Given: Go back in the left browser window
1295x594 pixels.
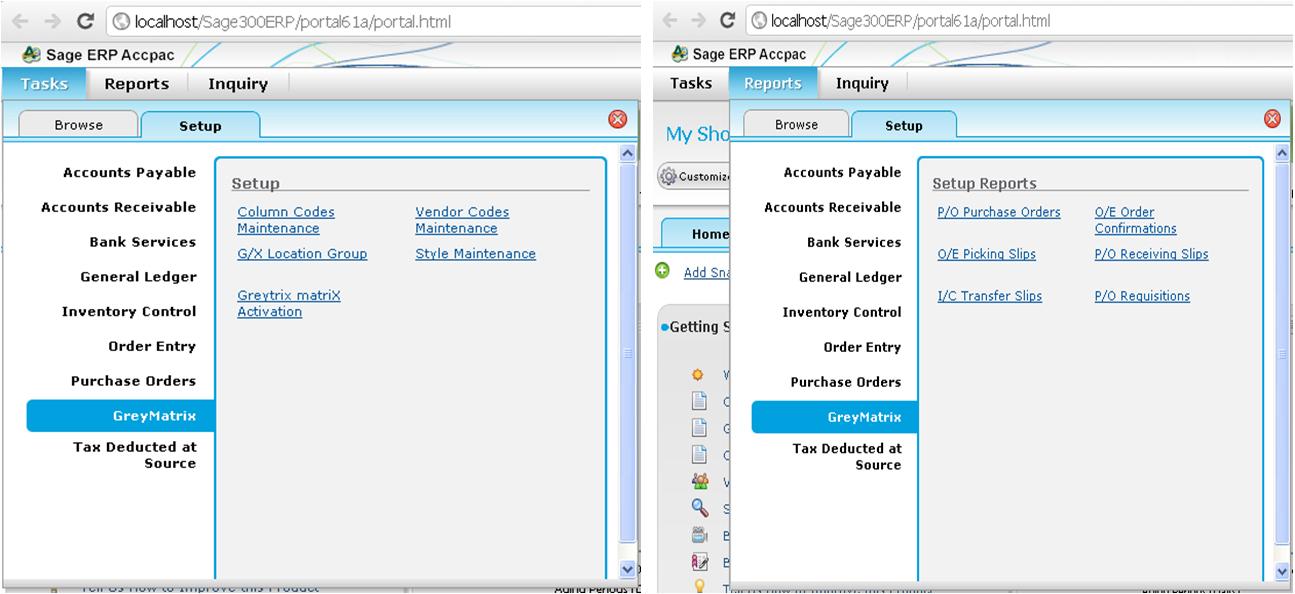Looking at the screenshot, I should [21, 20].
